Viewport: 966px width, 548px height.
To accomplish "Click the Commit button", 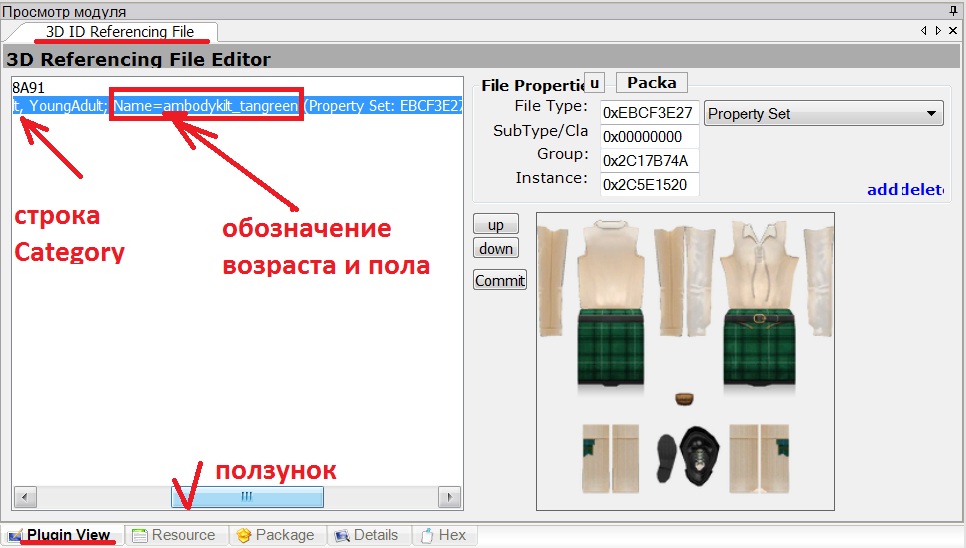I will click(499, 281).
